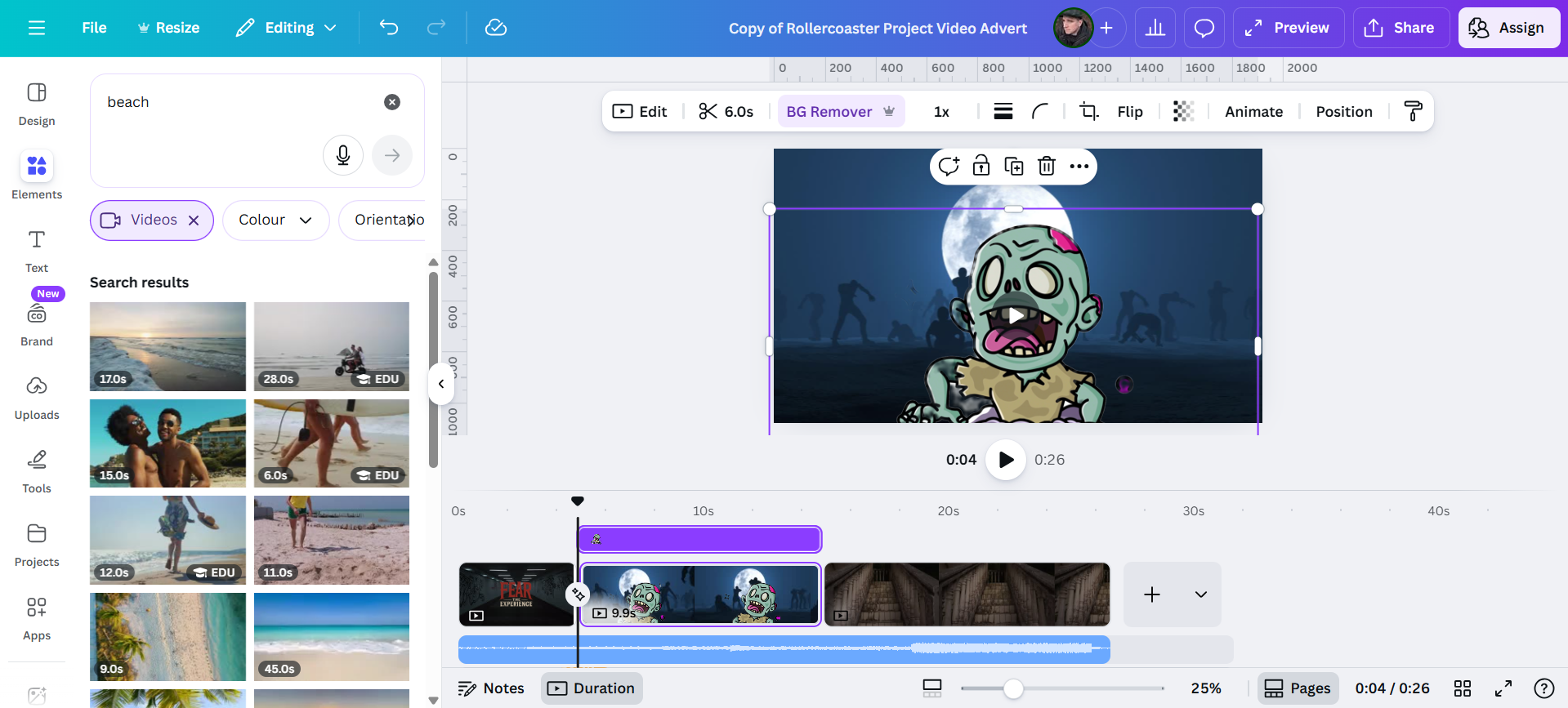Expand the Colour filter dropdown
Viewport: 1568px width, 708px height.
275,220
